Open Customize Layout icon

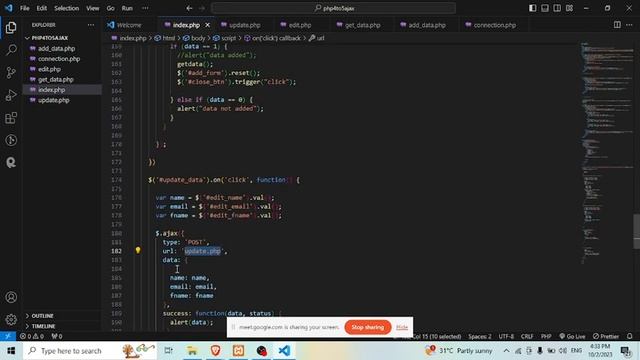pos(569,8)
